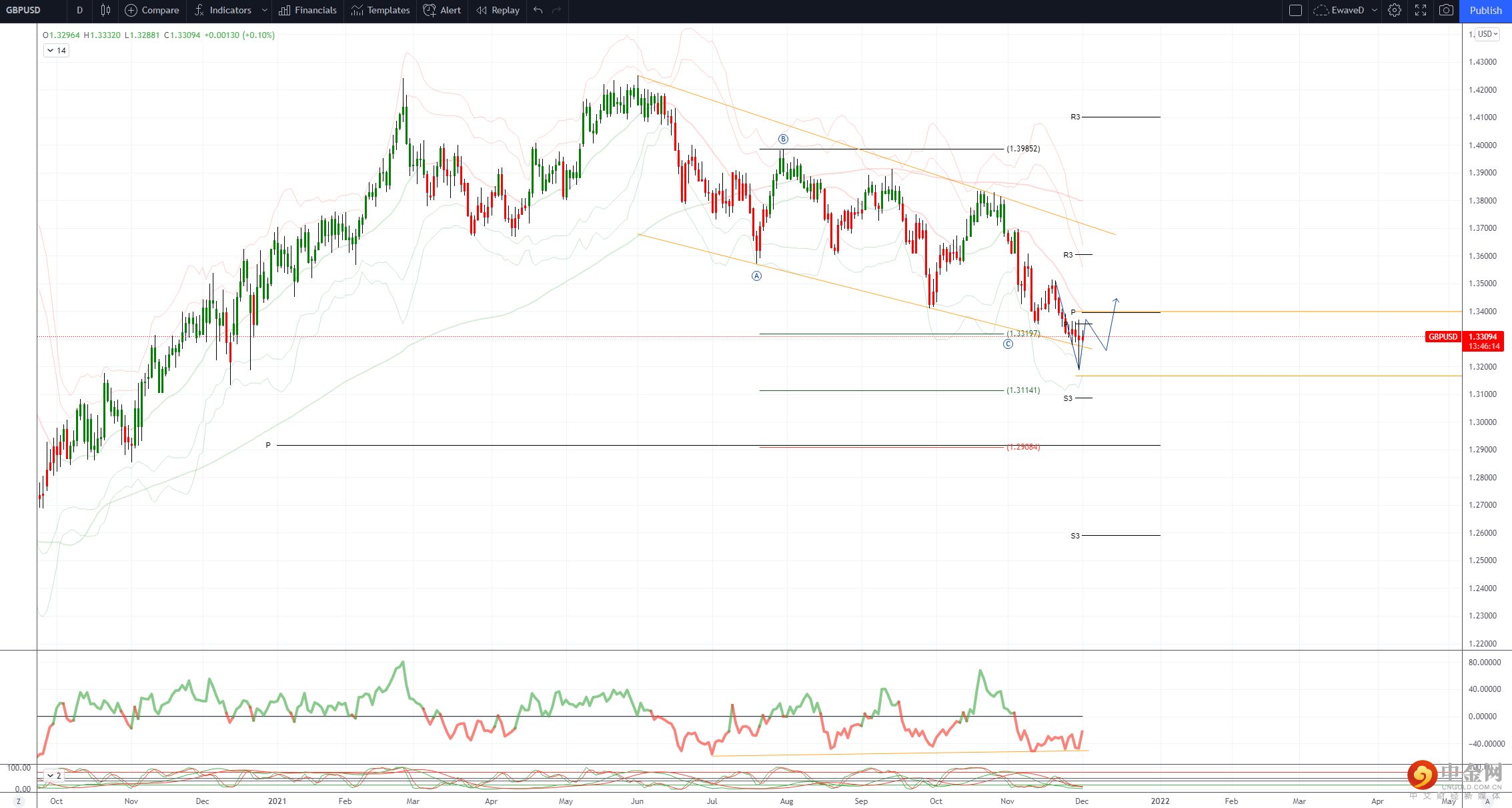Image resolution: width=1512 pixels, height=808 pixels.
Task: Start bar Replay mode
Action: pyautogui.click(x=498, y=10)
